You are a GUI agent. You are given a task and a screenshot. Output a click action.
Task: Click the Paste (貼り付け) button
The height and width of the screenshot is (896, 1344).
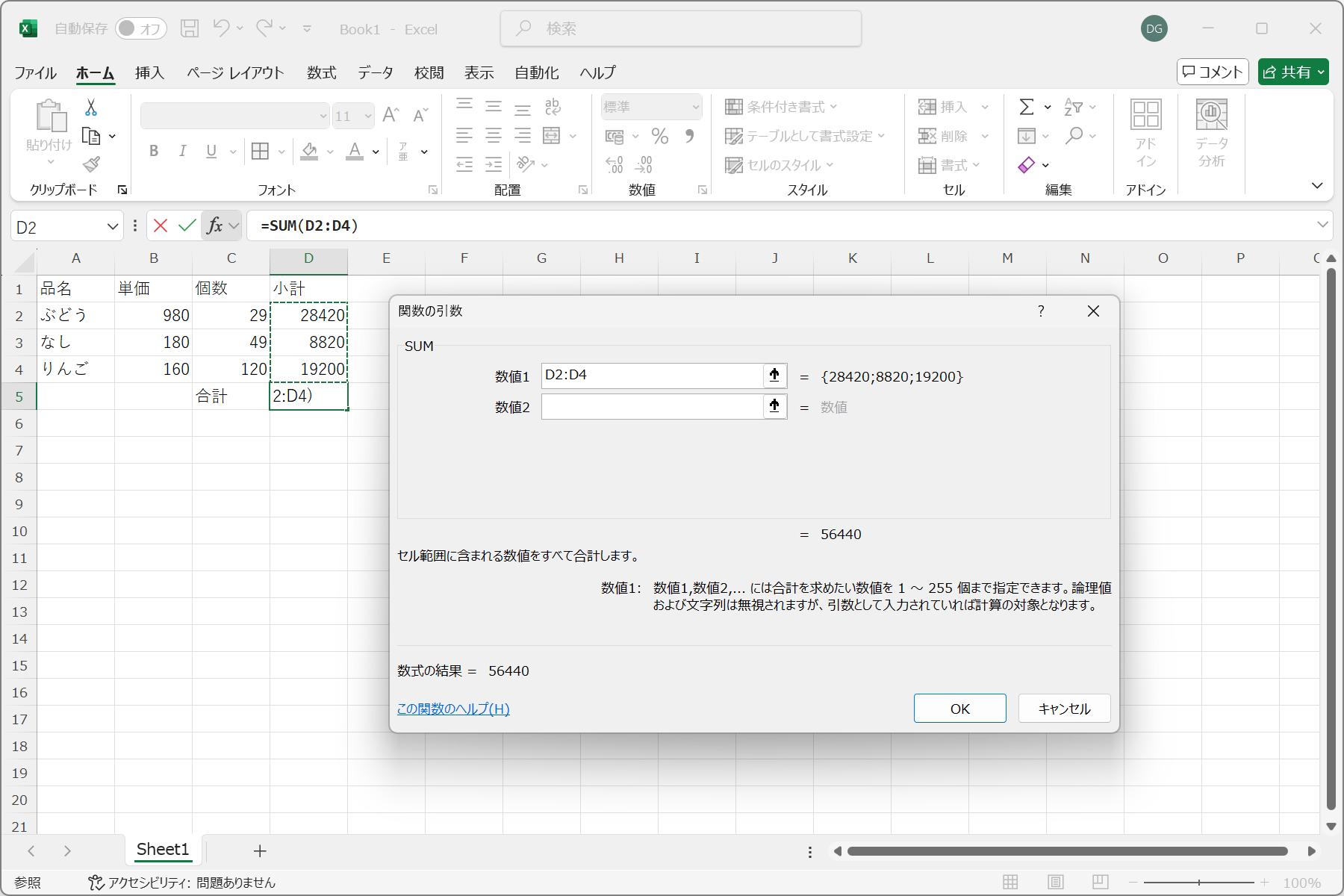pos(49,133)
